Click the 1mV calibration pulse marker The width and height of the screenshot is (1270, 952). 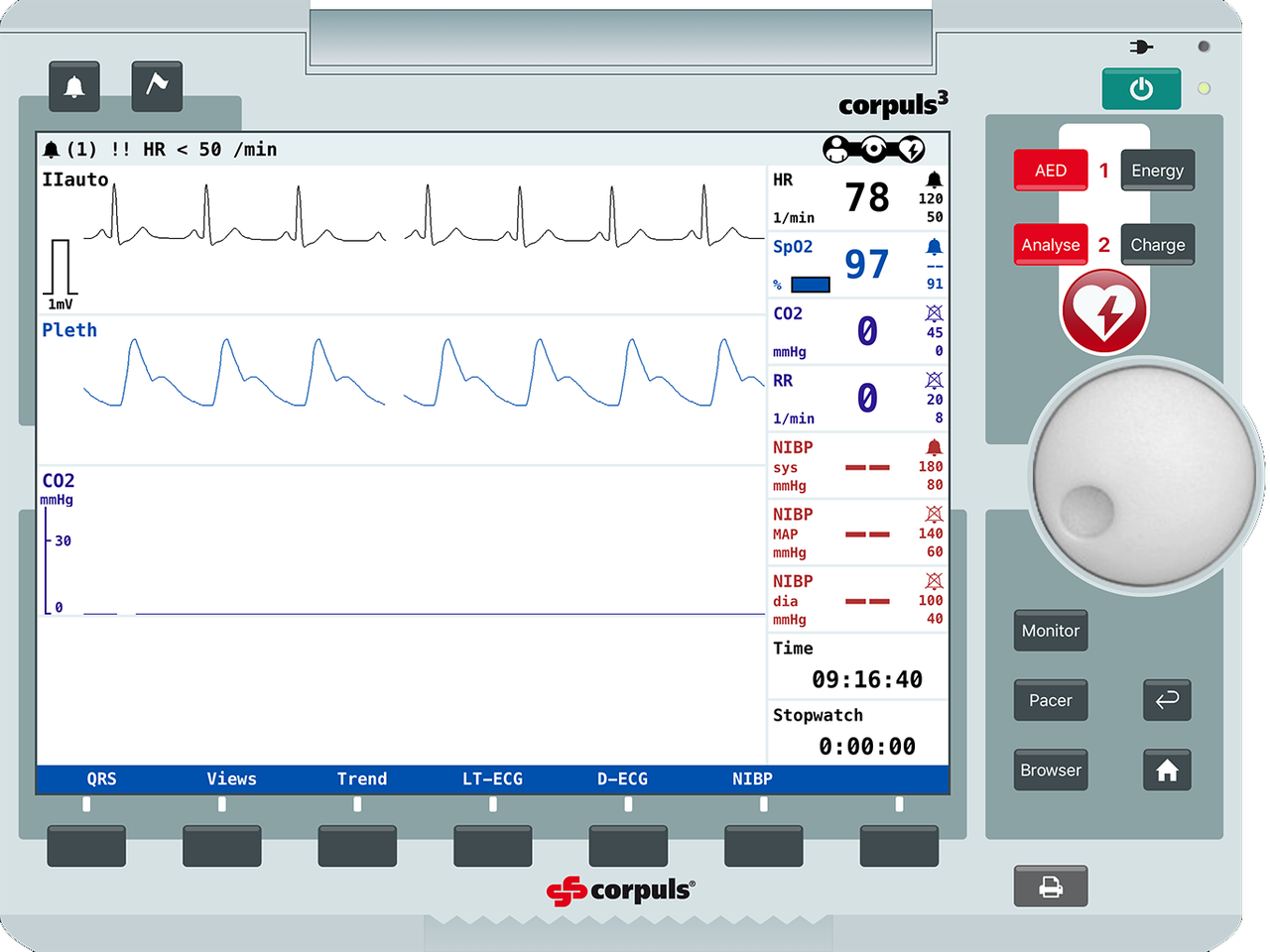pos(61,275)
